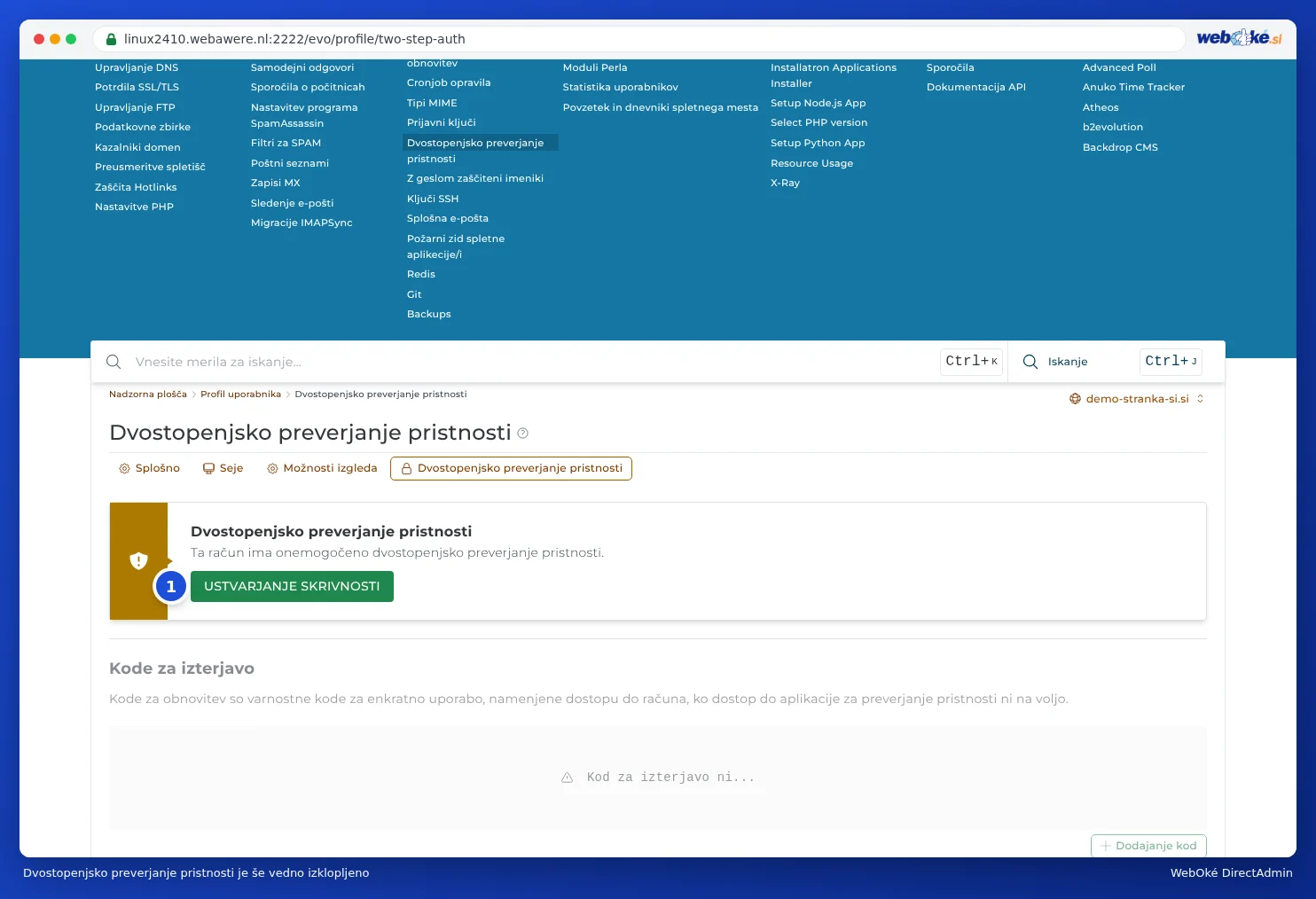Image resolution: width=1316 pixels, height=899 pixels.
Task: Click the magnifier icon next to Iskanje
Action: tap(1030, 362)
